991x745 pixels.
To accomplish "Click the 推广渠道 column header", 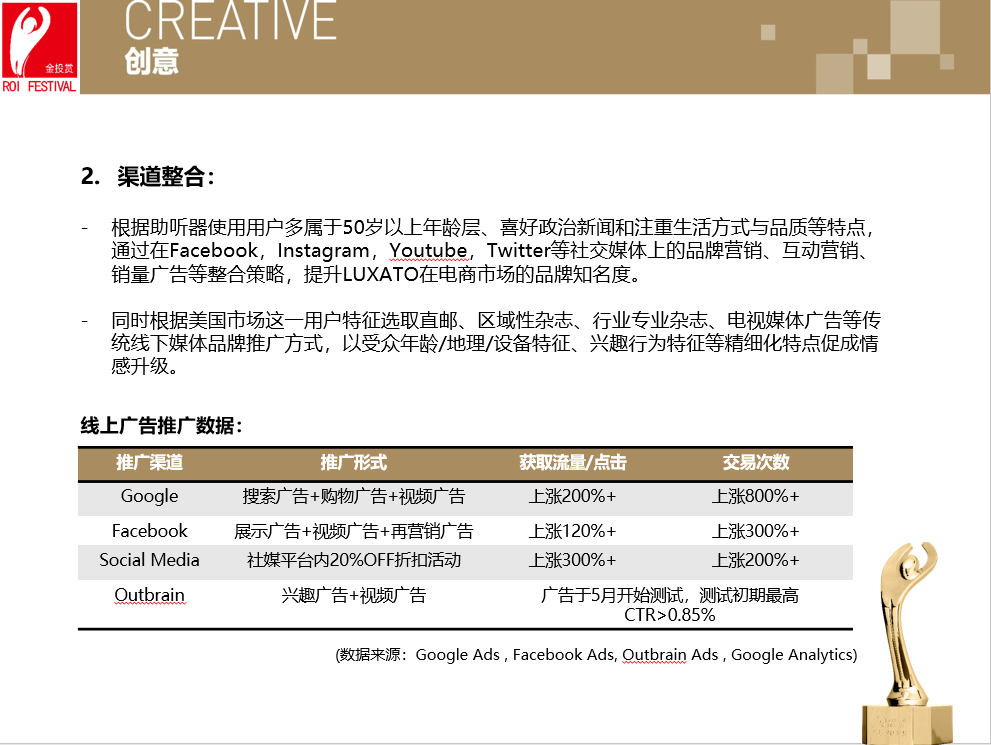I will click(x=149, y=462).
